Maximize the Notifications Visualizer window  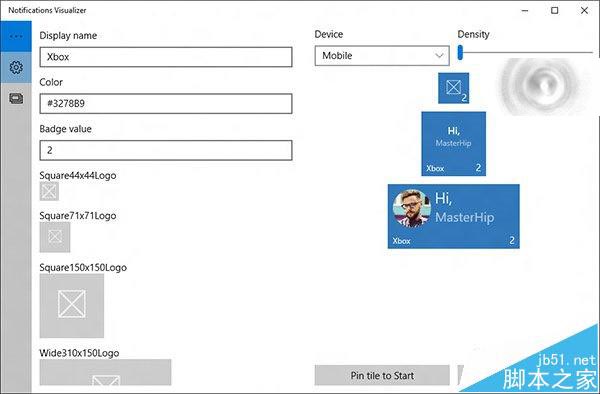point(554,11)
